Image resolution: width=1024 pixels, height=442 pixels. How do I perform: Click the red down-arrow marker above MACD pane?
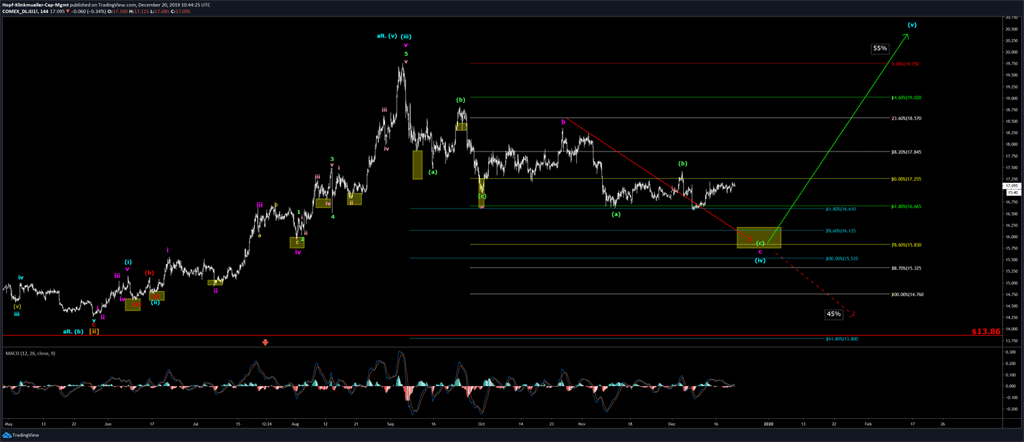coord(265,342)
